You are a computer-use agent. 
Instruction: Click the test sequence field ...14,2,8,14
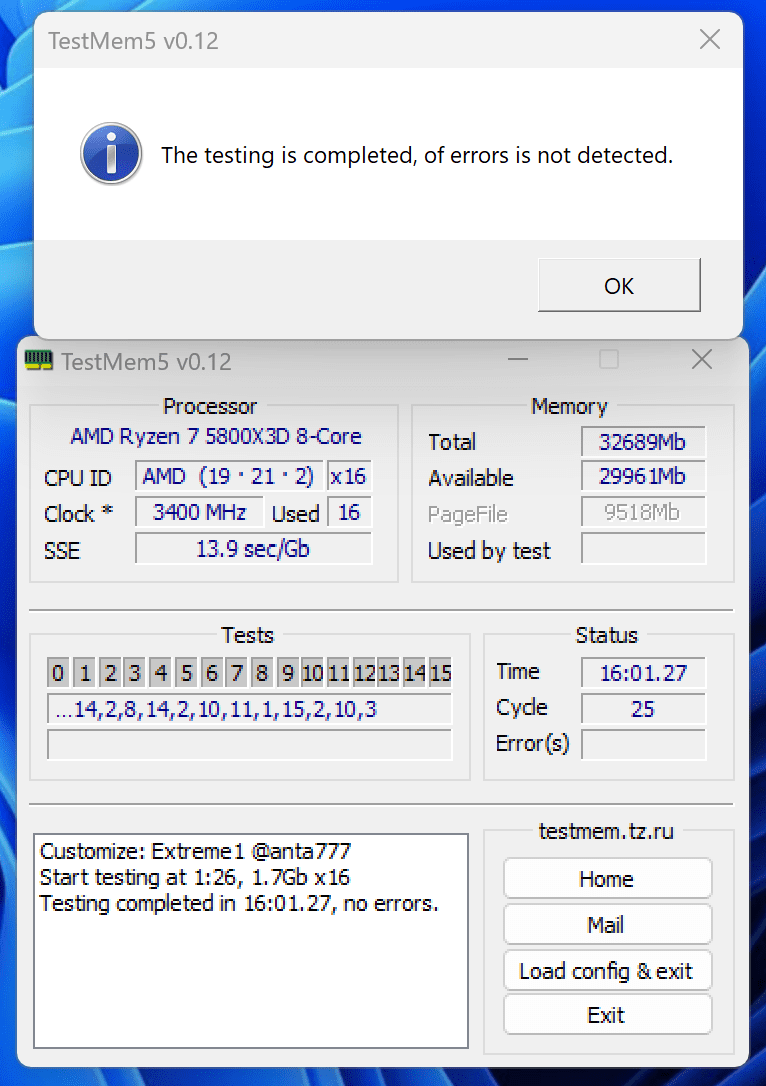tap(249, 709)
